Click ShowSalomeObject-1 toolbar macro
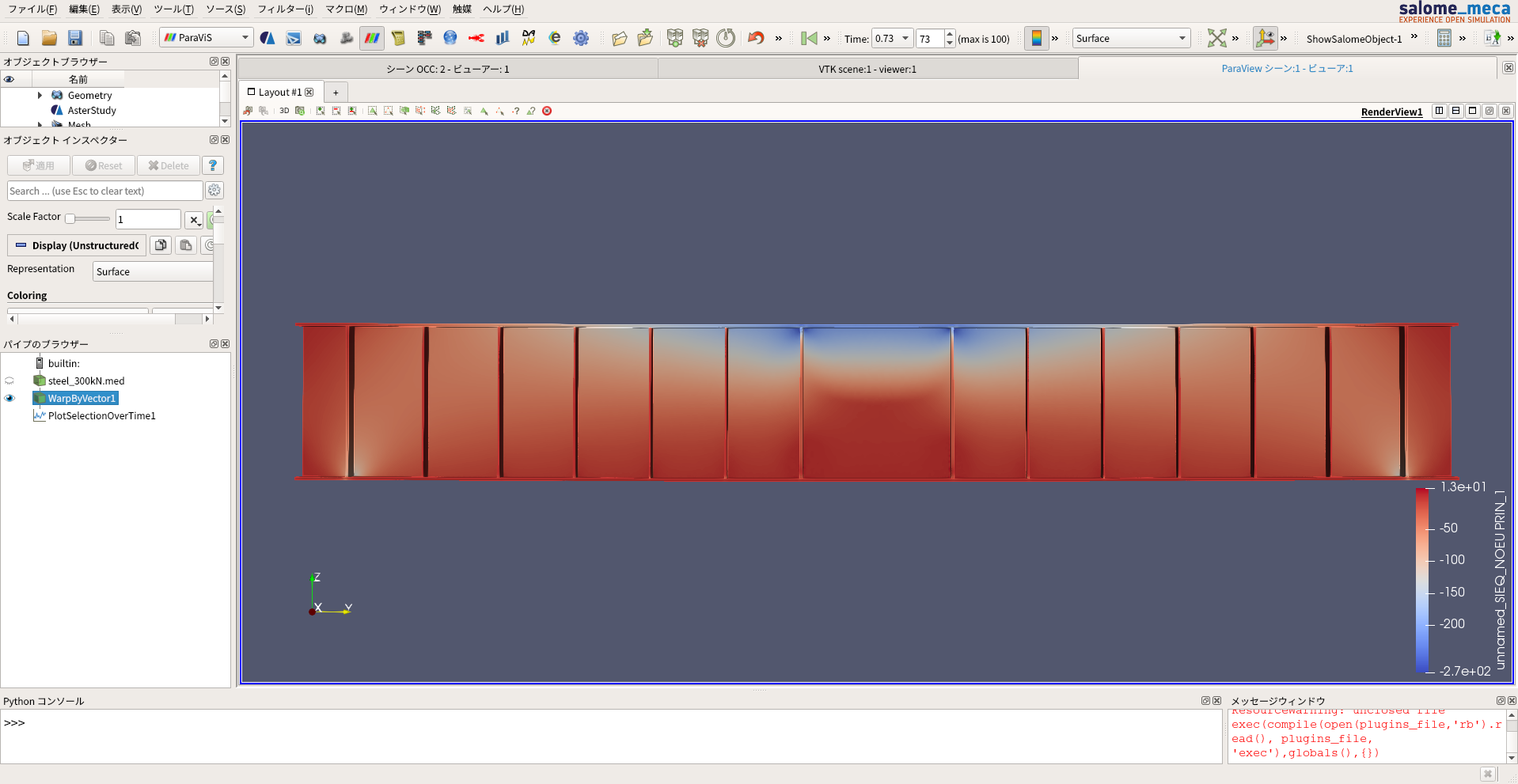 [1354, 39]
